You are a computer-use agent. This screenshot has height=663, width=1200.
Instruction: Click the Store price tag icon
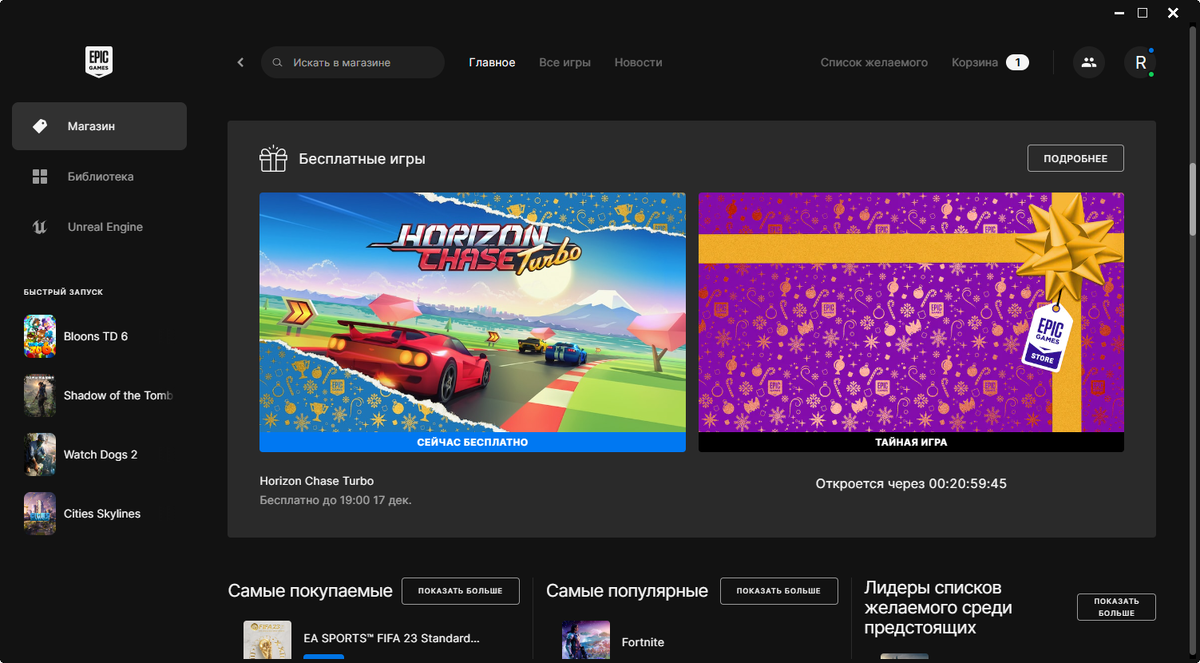40,126
